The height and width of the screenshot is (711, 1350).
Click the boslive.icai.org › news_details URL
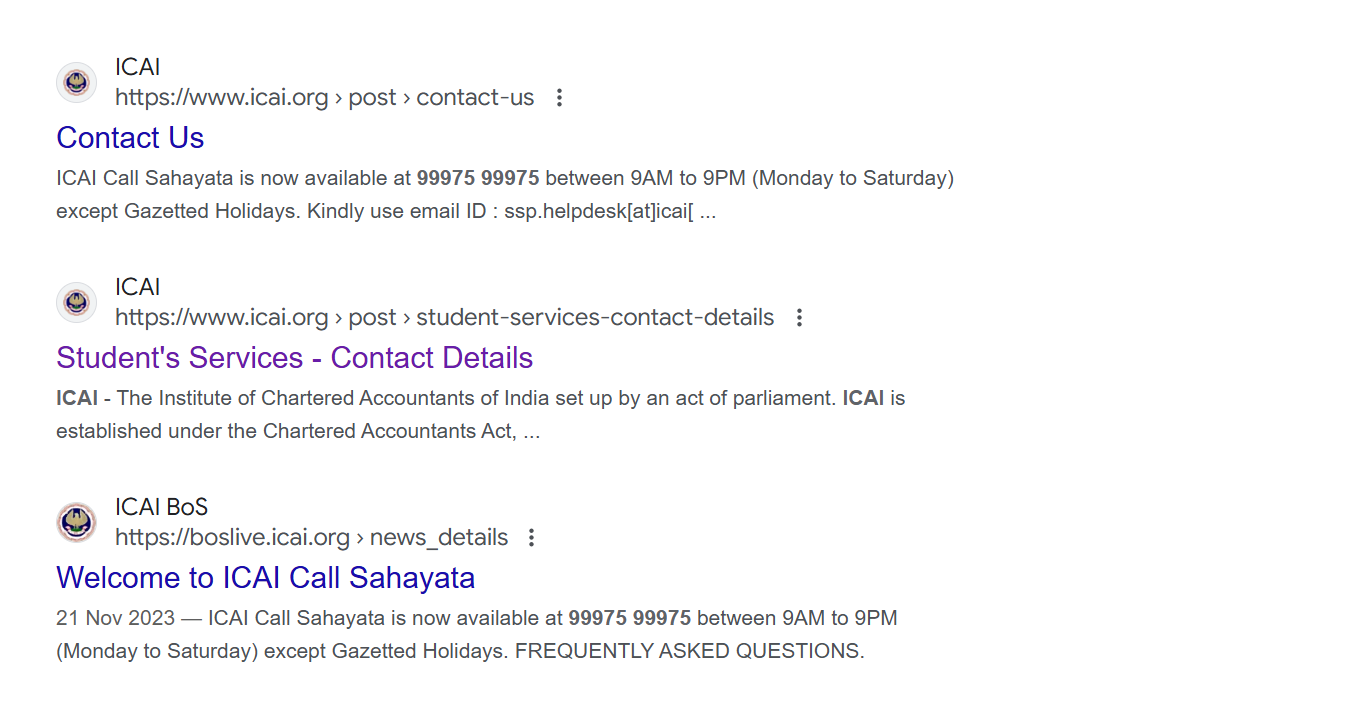pyautogui.click(x=311, y=538)
